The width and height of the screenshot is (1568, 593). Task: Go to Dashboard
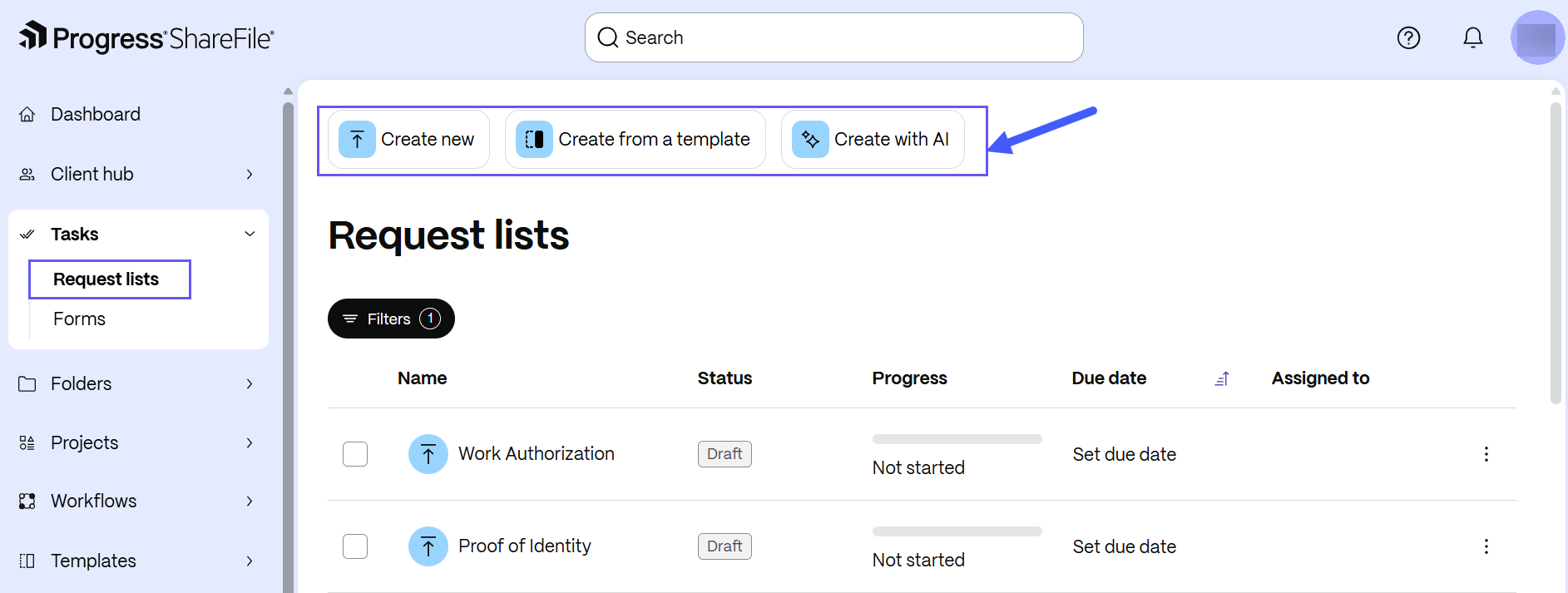[x=96, y=115]
